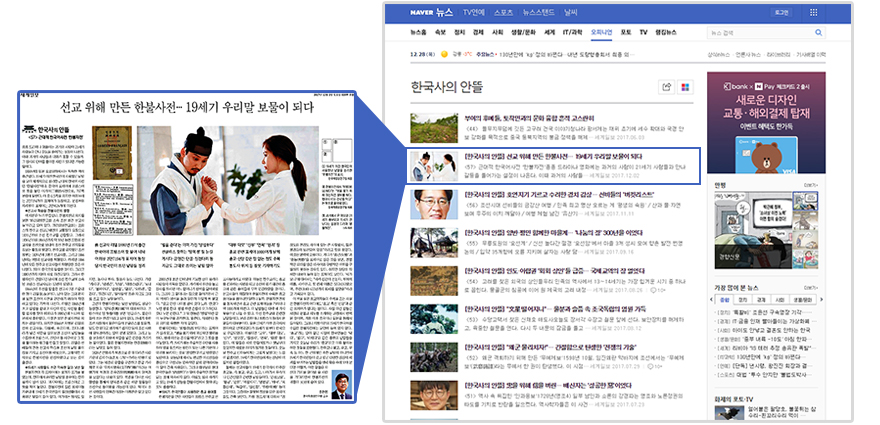The image size is (880, 425).
Task: Click thumbnail of 한불사전 article
Action: 434,166
